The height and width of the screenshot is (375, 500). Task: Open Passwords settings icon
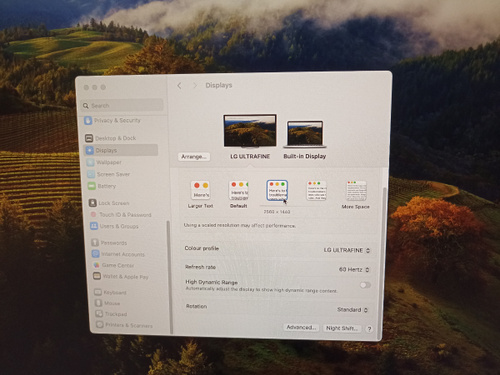pos(95,243)
